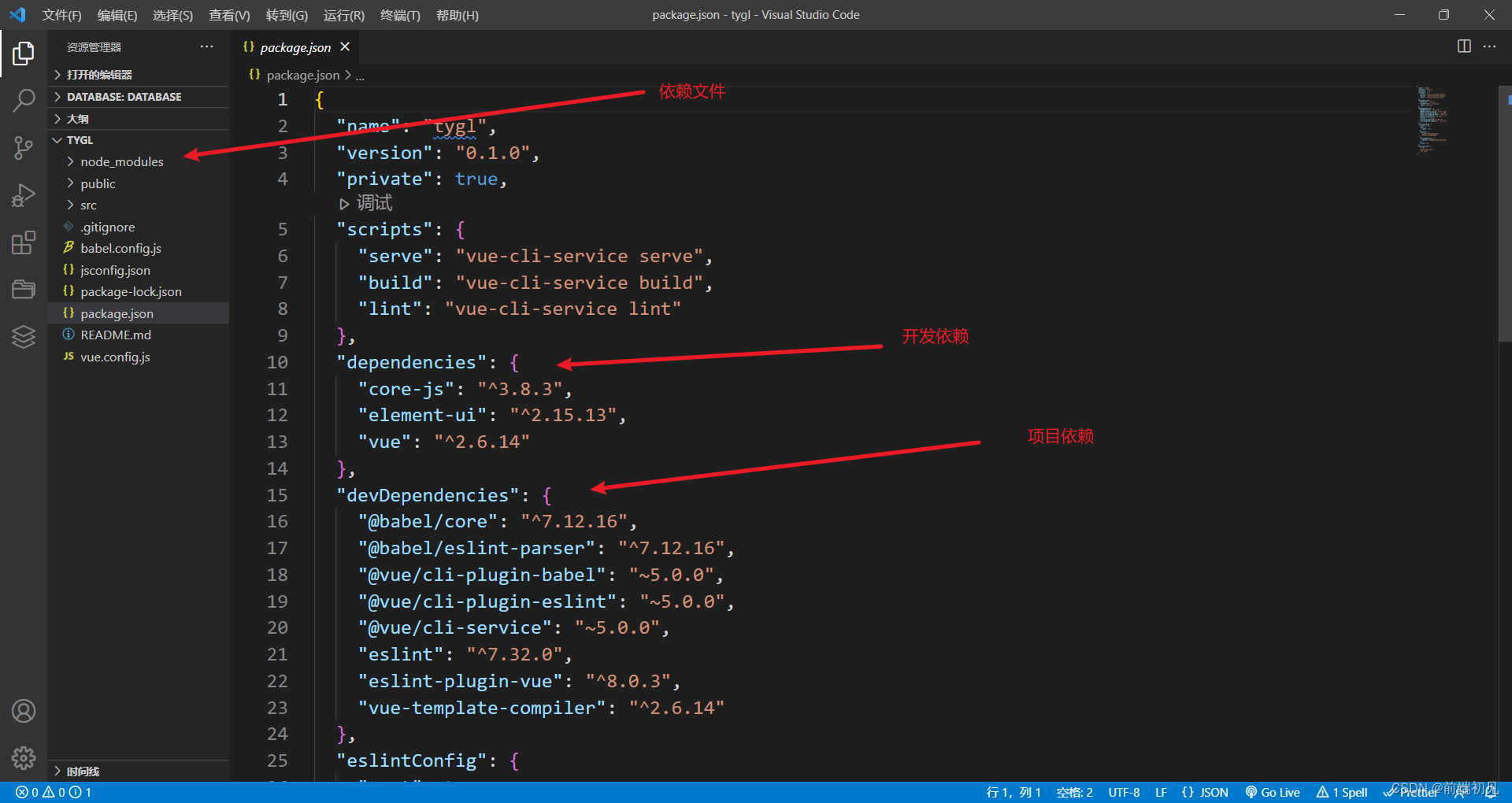The width and height of the screenshot is (1512, 803).
Task: Open the project folder icon in the activity bar
Action: click(24, 290)
